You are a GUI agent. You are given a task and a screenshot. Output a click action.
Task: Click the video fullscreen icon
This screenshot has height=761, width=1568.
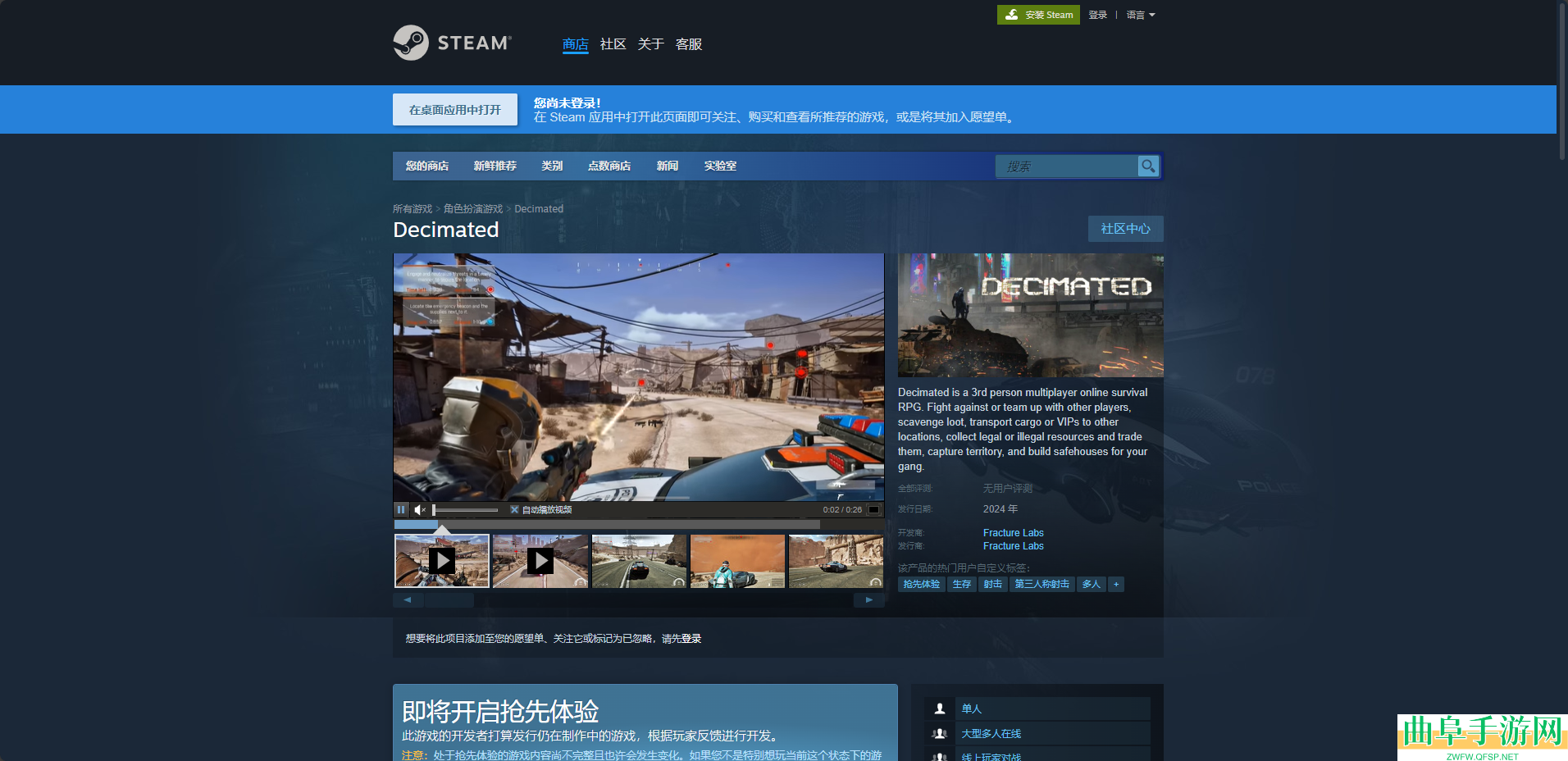(x=874, y=509)
